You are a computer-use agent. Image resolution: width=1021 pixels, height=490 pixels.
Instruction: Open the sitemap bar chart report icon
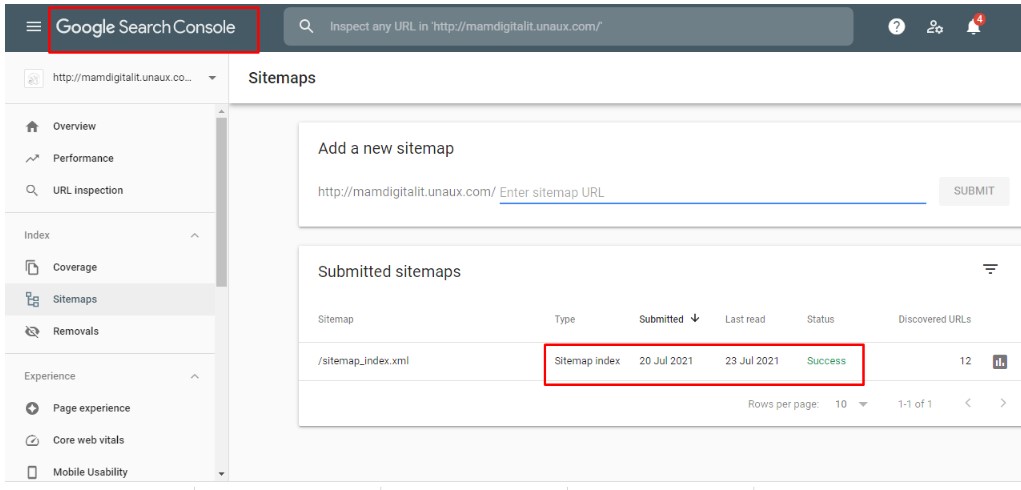coord(998,361)
